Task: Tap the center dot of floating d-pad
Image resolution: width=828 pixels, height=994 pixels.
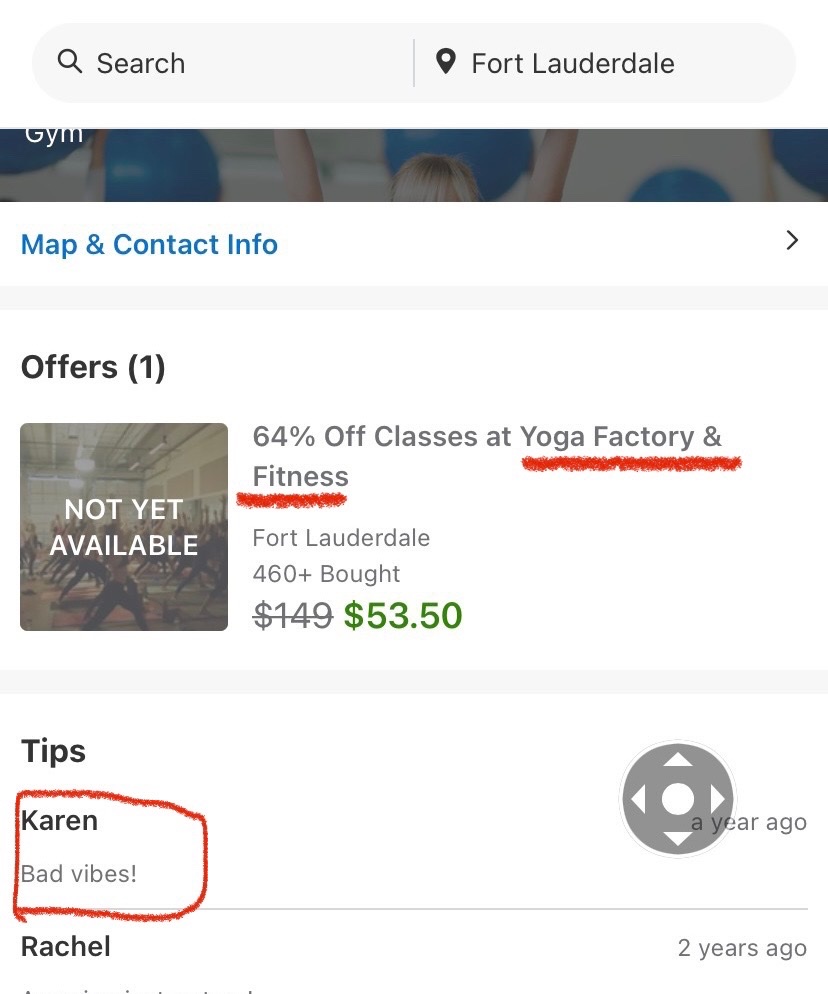Action: (x=678, y=799)
